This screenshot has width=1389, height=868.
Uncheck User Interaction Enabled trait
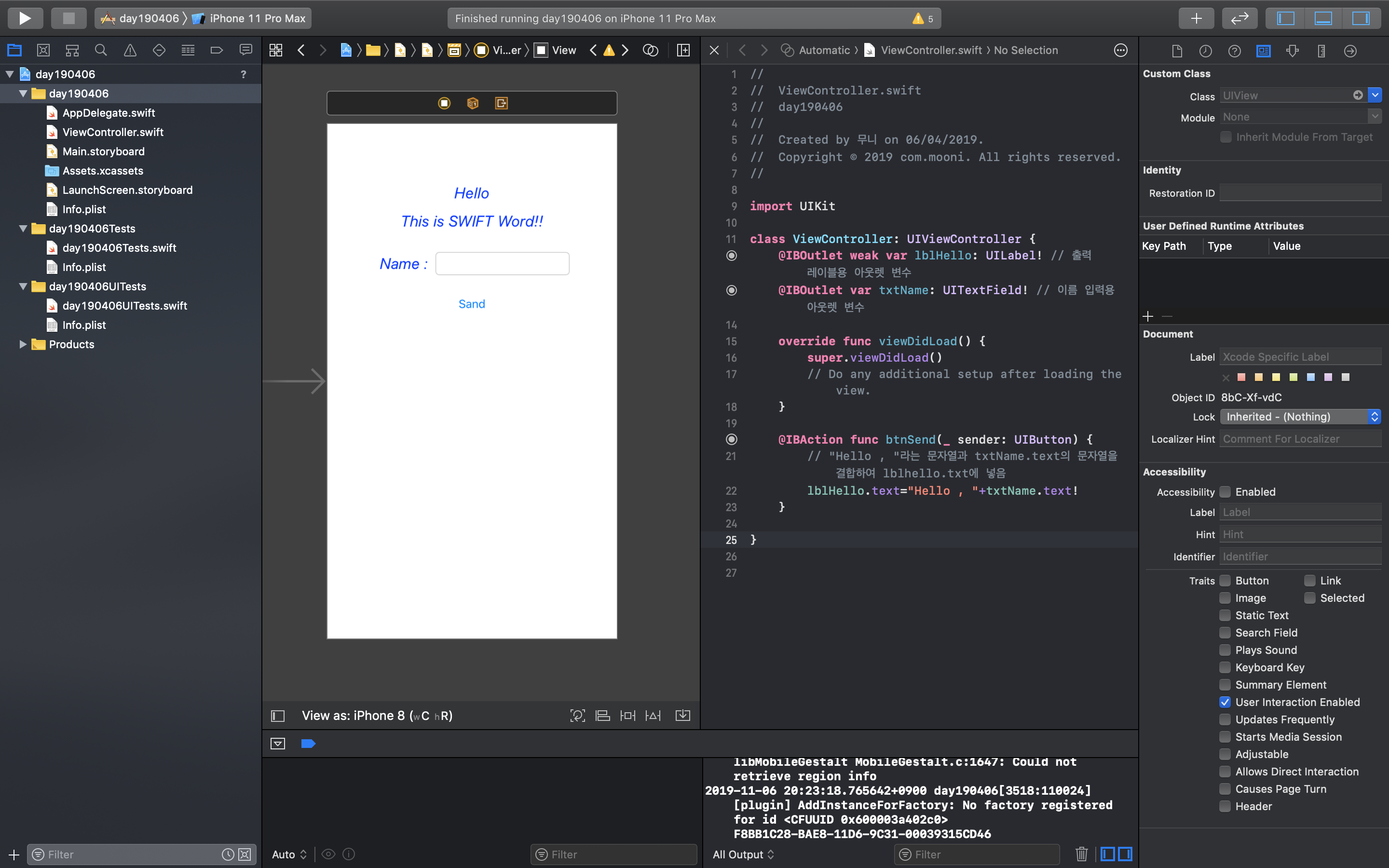point(1225,702)
